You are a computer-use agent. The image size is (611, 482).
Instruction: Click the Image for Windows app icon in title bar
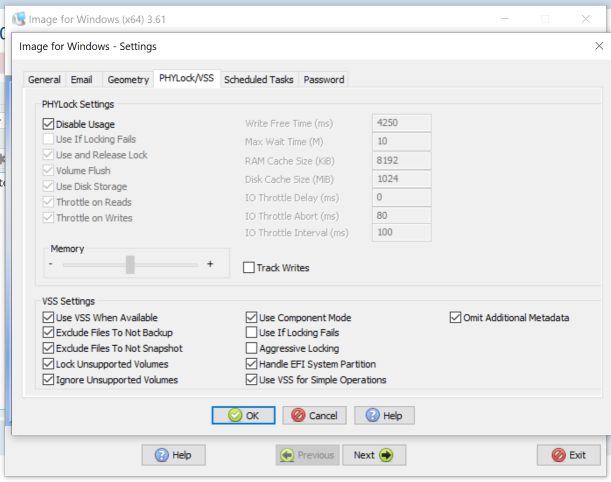[19, 19]
